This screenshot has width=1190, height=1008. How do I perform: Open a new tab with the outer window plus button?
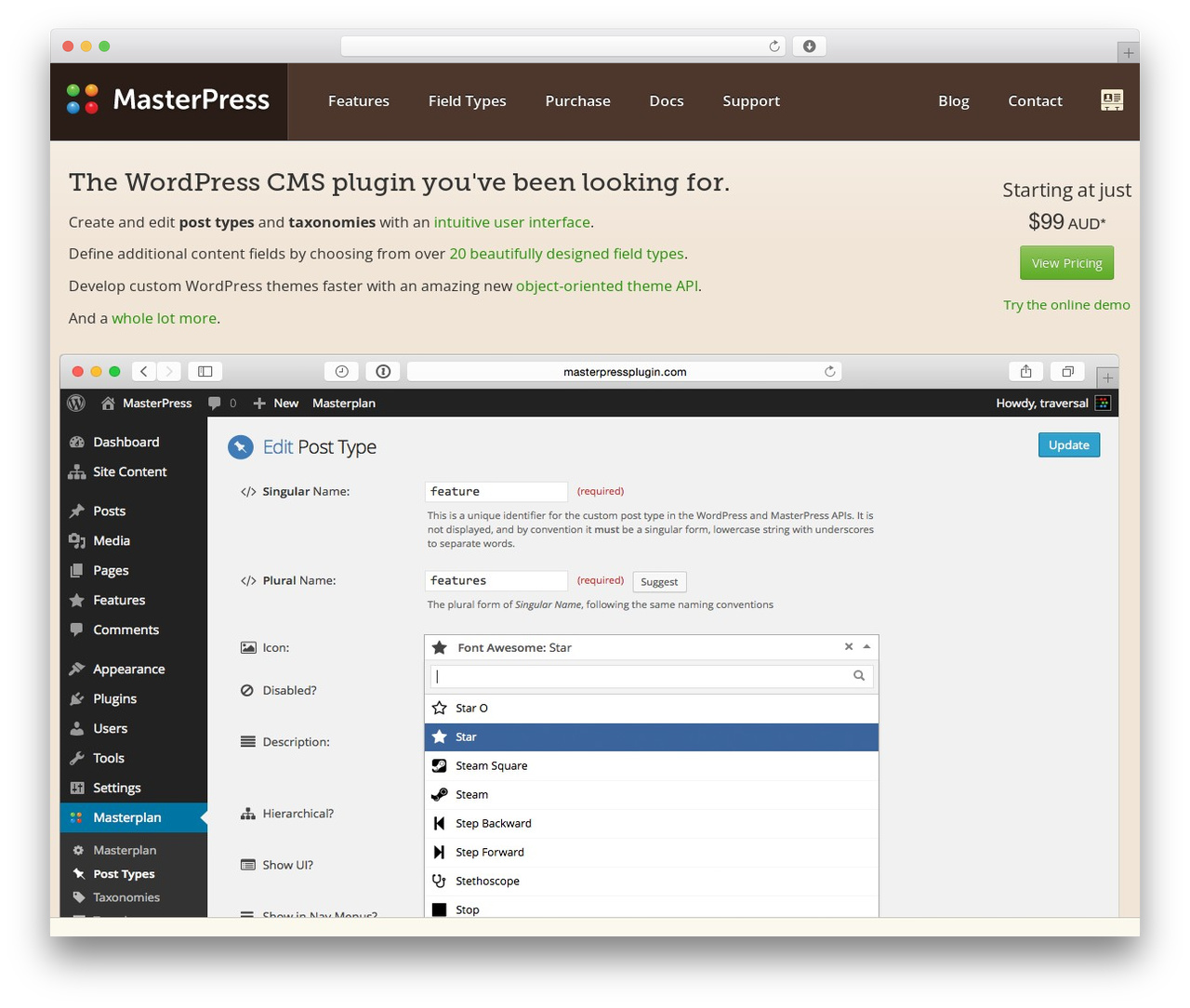tap(1128, 53)
